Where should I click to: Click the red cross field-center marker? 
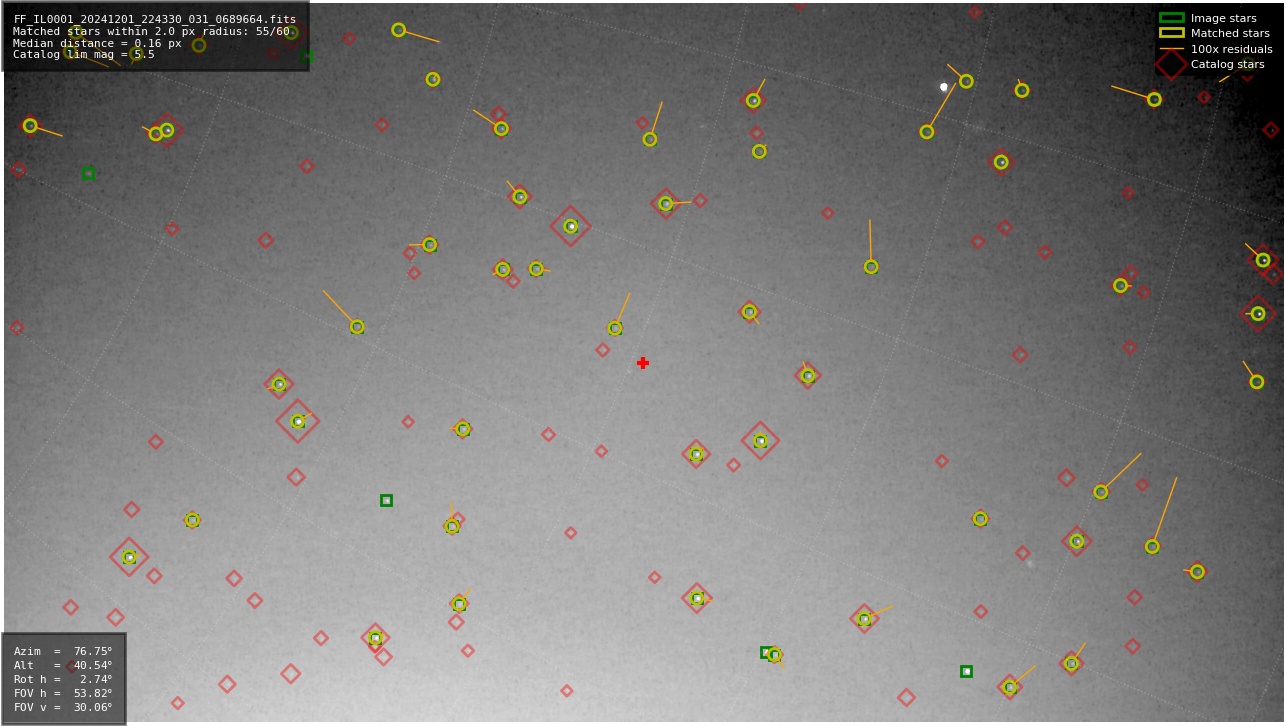click(x=643, y=363)
